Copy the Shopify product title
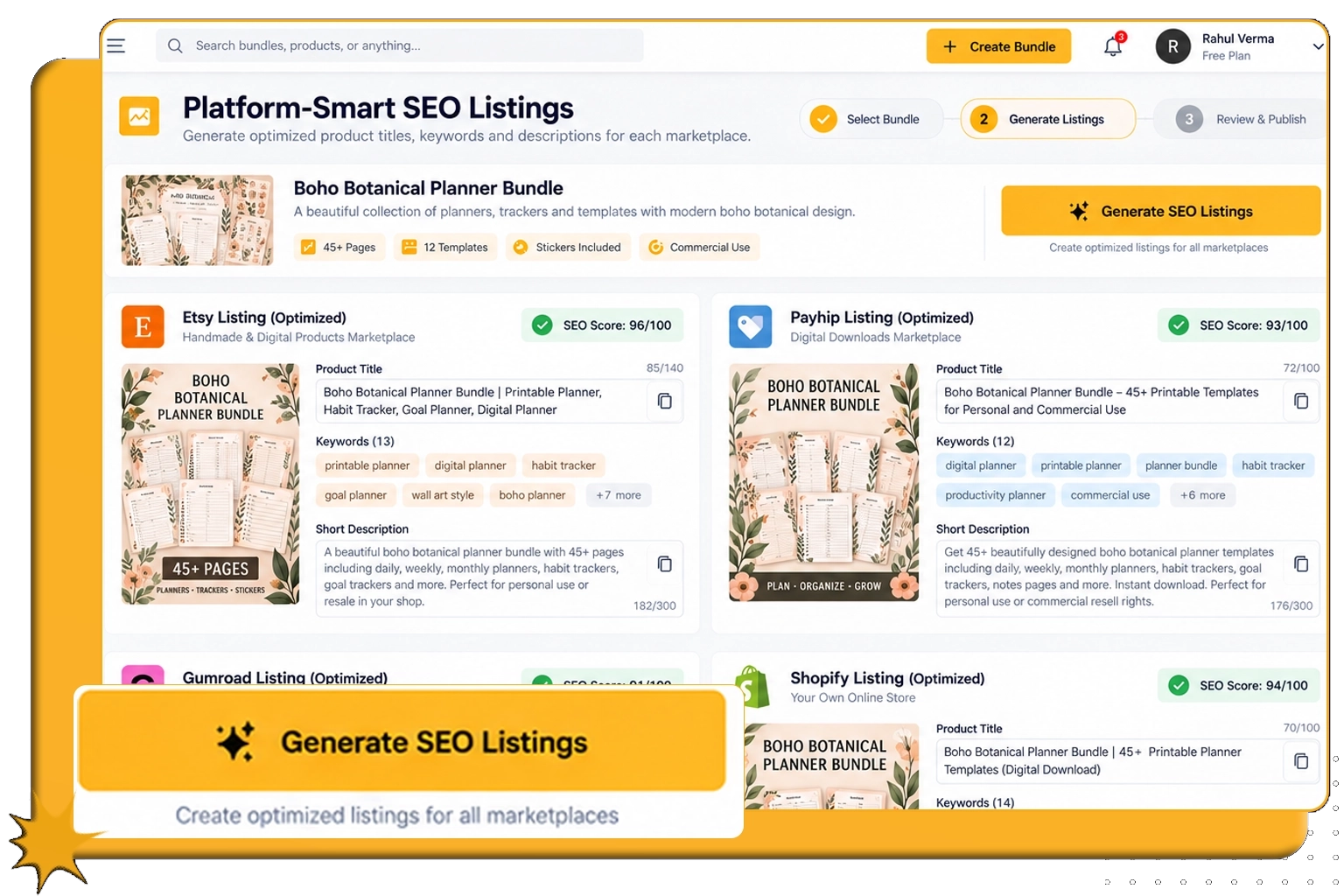This screenshot has height=896, width=1344. click(x=1301, y=761)
